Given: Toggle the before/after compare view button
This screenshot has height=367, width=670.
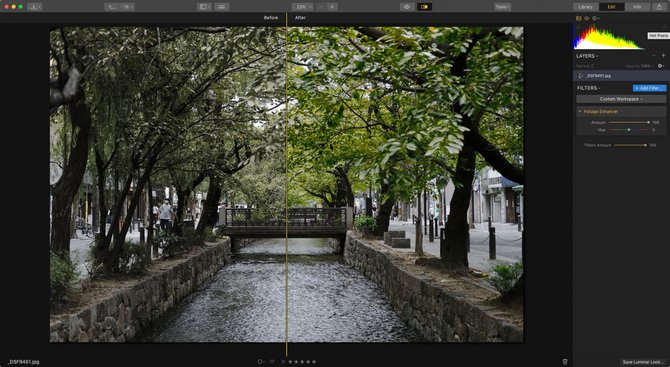Looking at the screenshot, I should click(424, 7).
